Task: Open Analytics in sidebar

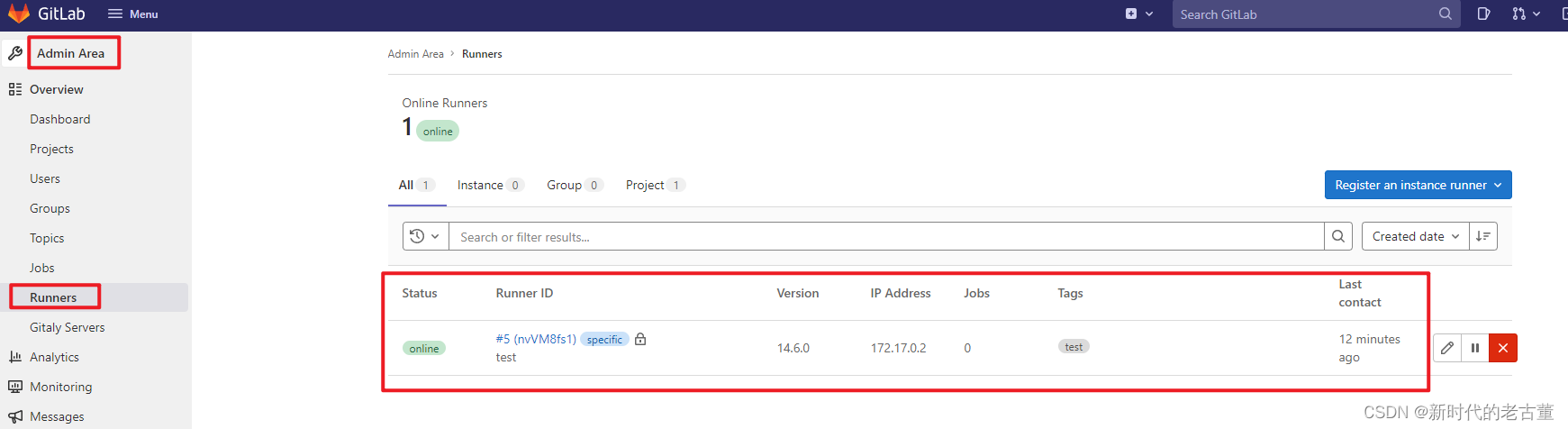Action: 54,357
